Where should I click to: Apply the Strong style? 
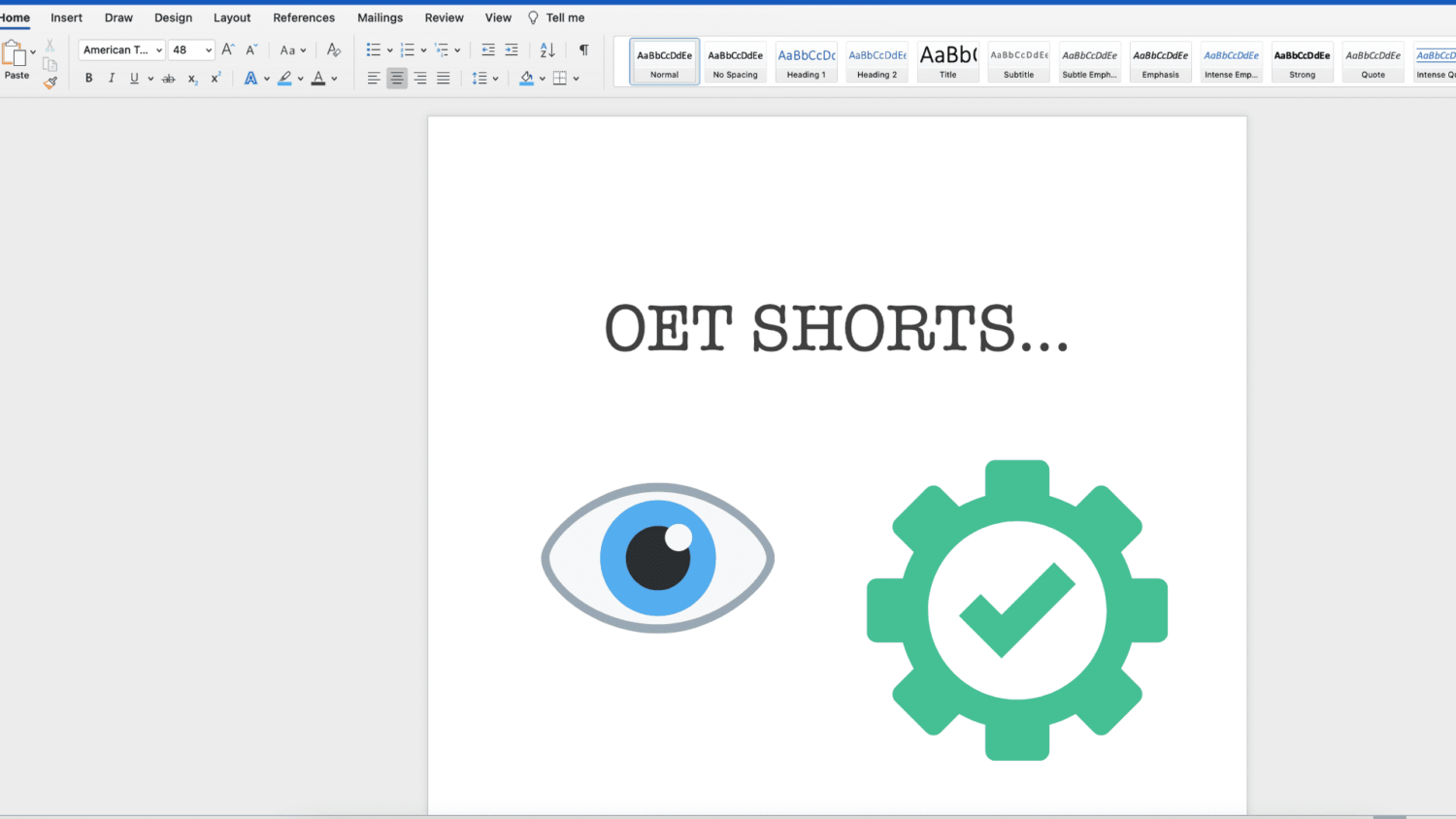click(x=1303, y=62)
